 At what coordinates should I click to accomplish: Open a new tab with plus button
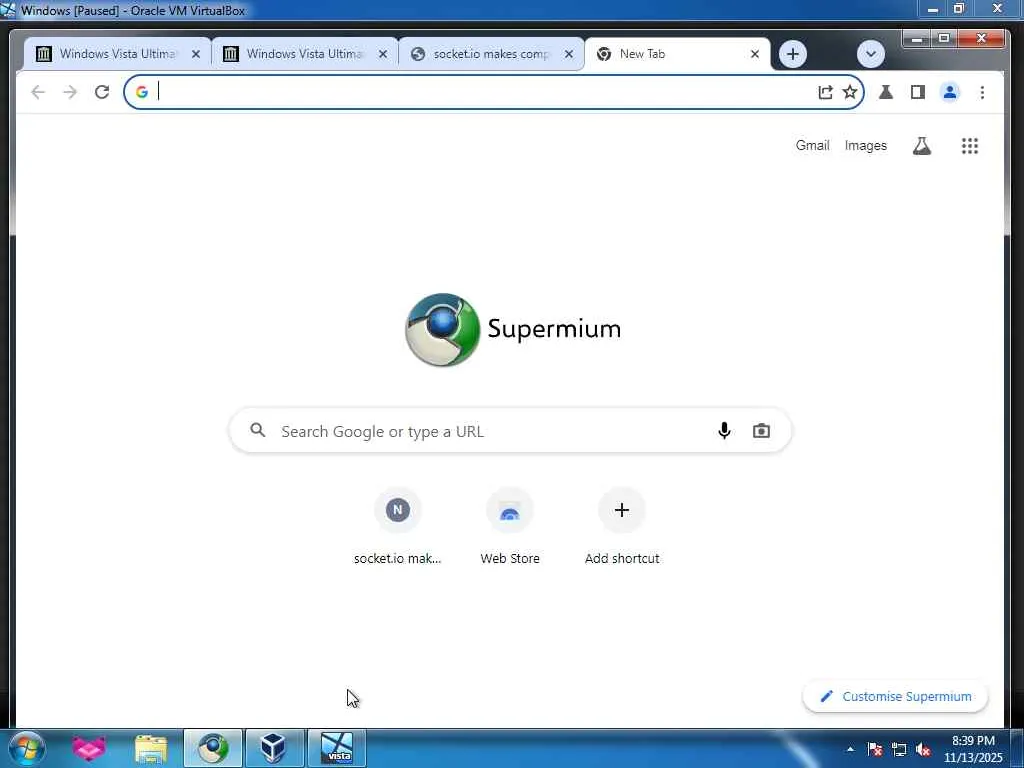pos(793,54)
